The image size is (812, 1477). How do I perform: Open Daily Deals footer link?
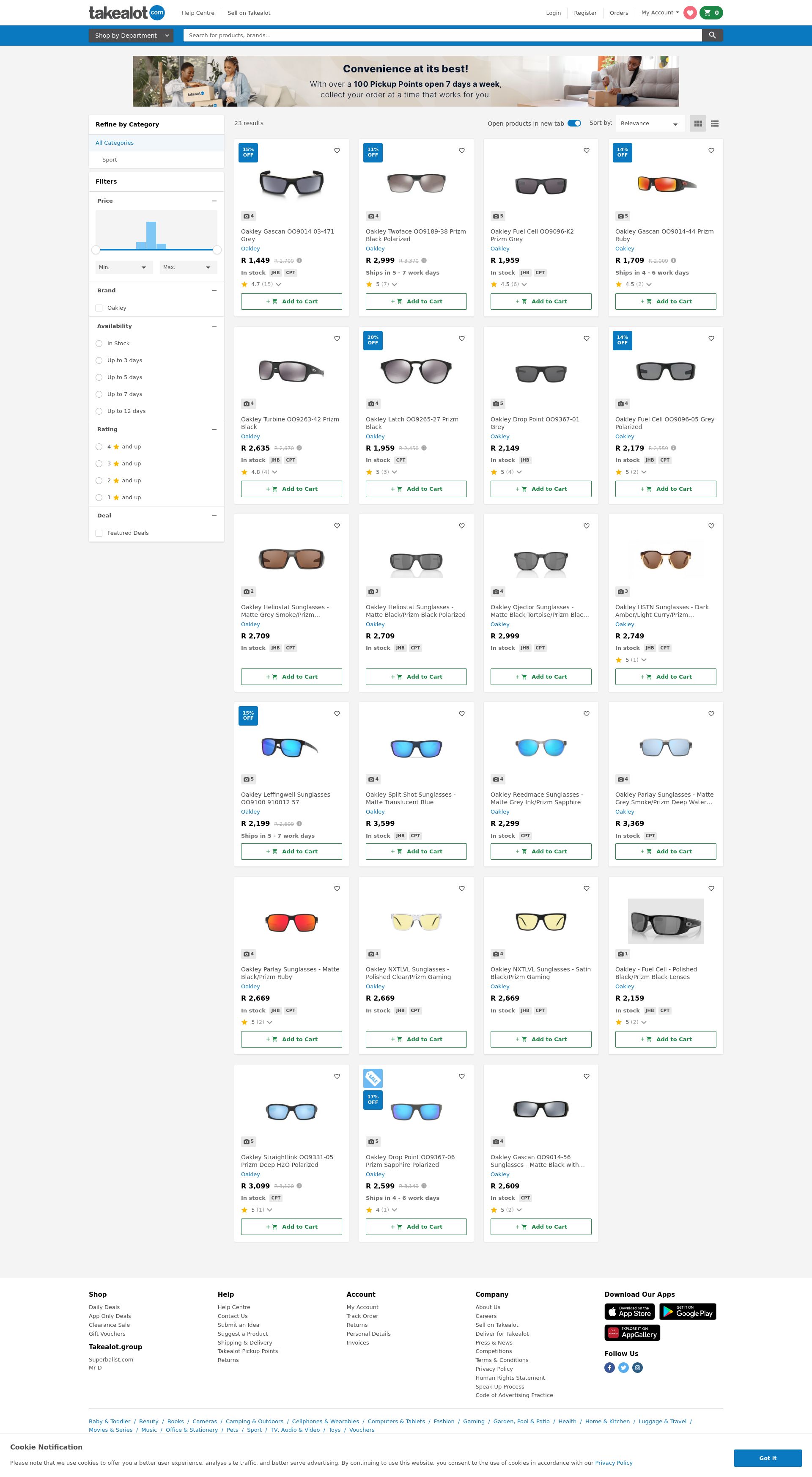coord(104,1307)
